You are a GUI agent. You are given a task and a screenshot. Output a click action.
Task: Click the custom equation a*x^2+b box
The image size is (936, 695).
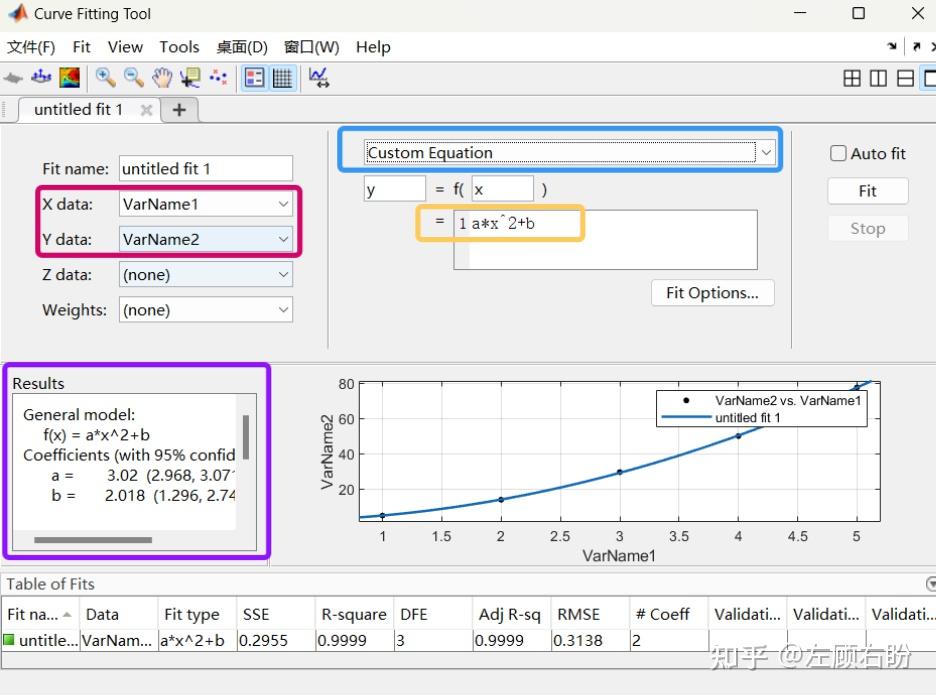coord(605,239)
